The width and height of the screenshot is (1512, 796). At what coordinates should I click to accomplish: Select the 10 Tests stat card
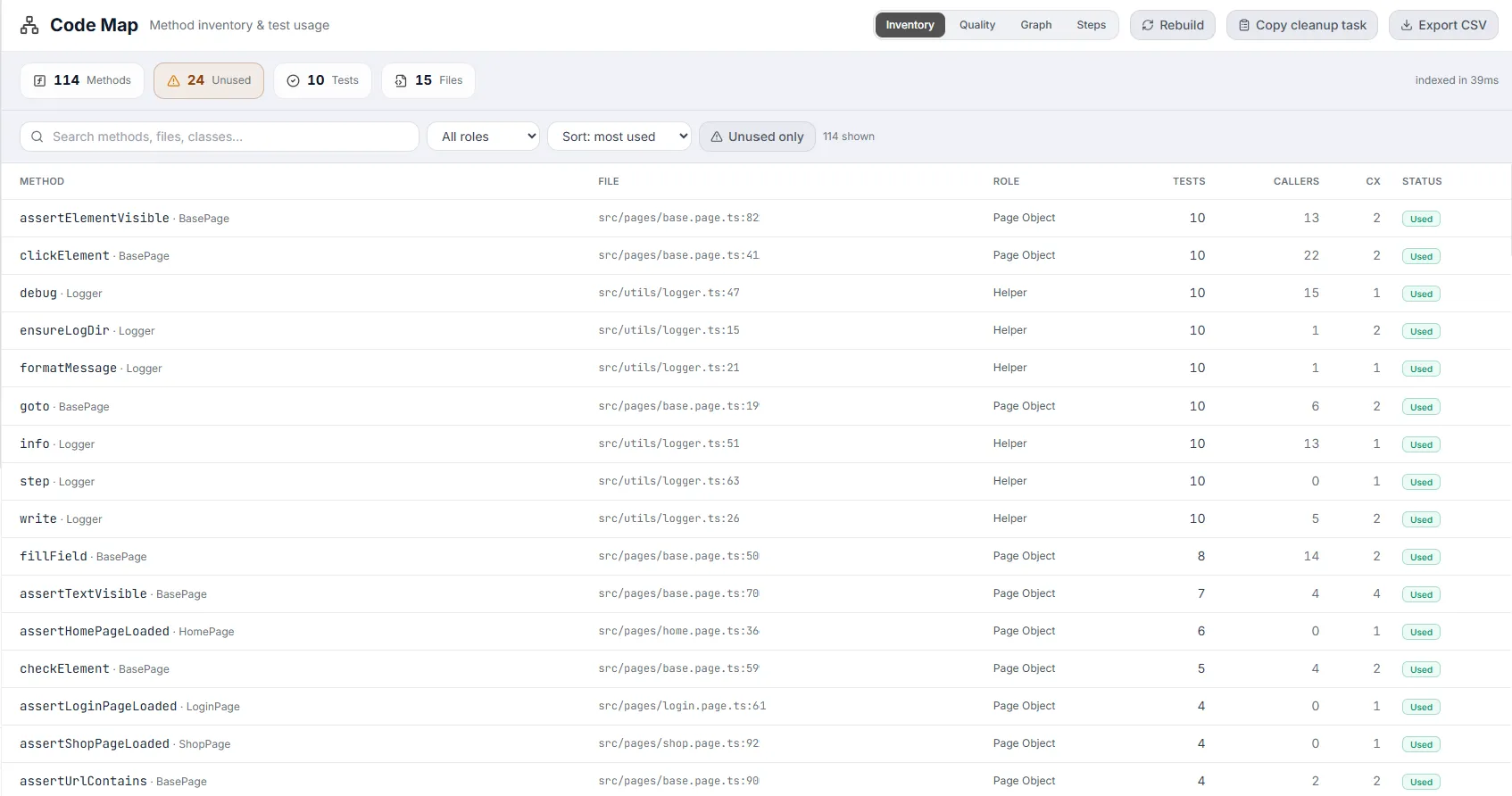point(322,80)
